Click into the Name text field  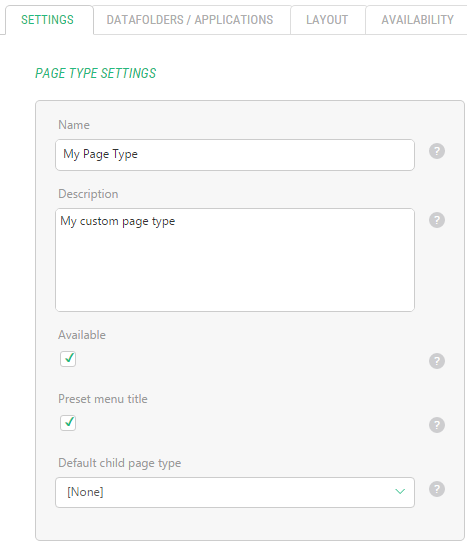tap(235, 155)
